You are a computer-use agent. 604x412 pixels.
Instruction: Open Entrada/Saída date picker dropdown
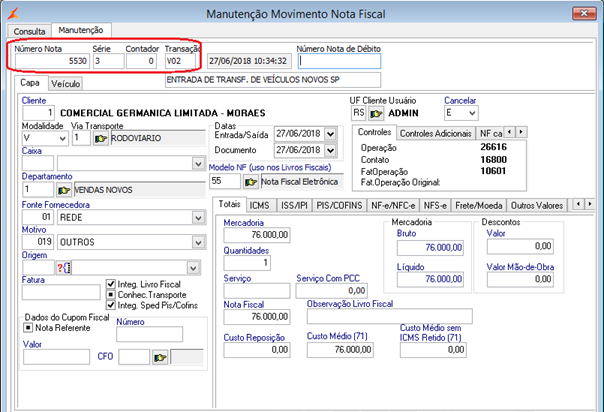pyautogui.click(x=331, y=134)
